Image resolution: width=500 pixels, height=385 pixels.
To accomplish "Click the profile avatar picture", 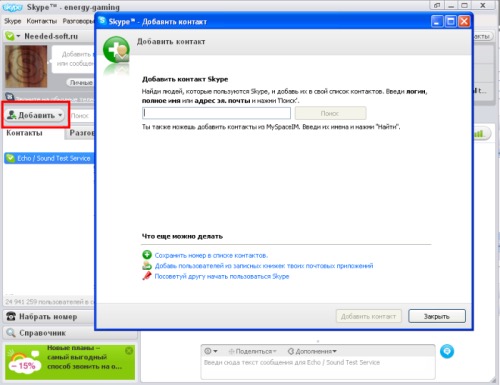I will pos(26,66).
